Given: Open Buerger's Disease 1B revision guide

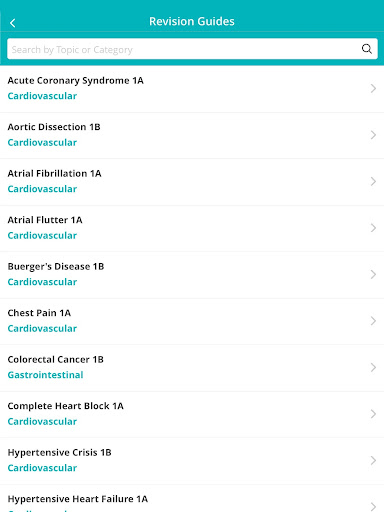Looking at the screenshot, I should (x=192, y=275).
